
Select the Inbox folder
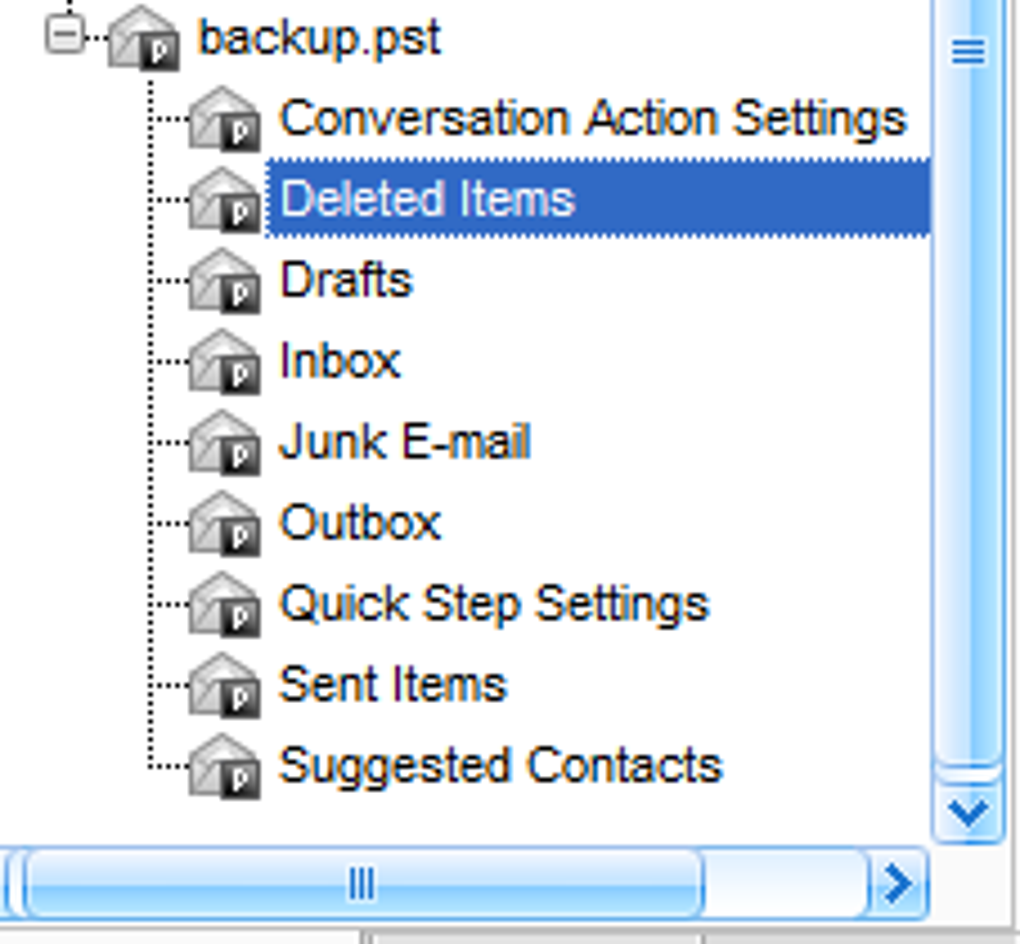tap(340, 361)
